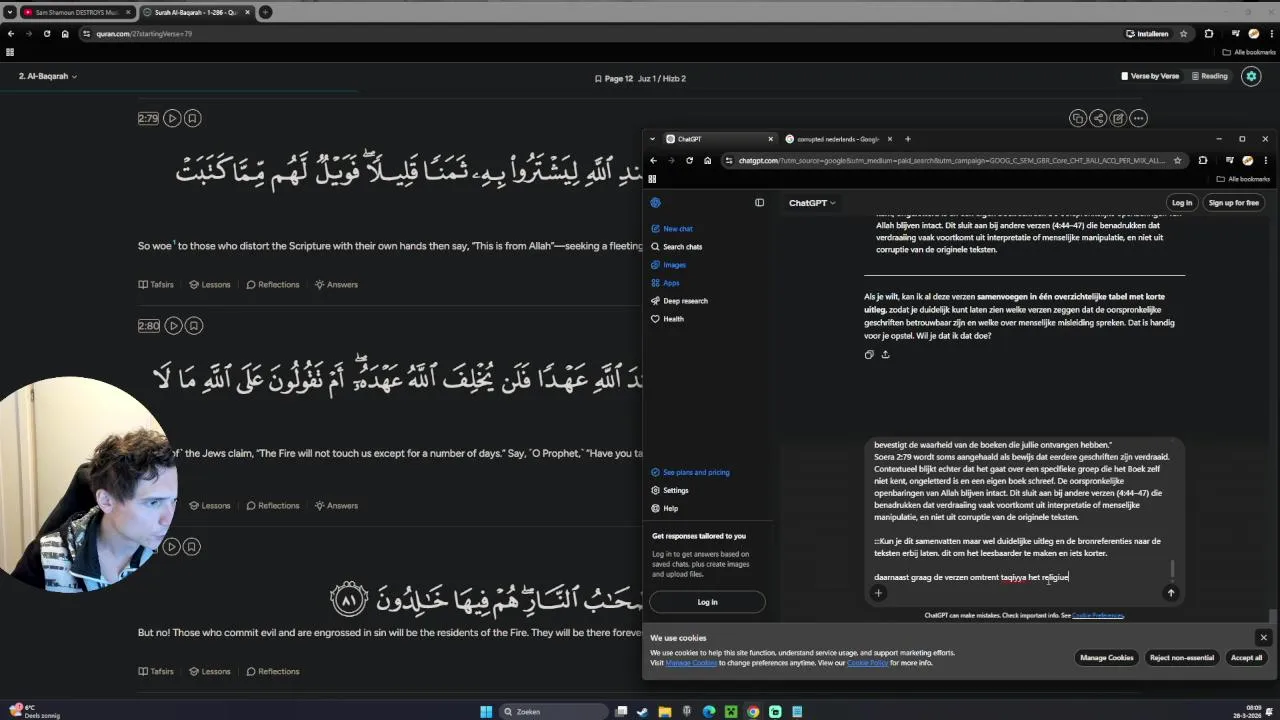
Task: Open Answers for verse 2:79
Action: click(x=336, y=284)
